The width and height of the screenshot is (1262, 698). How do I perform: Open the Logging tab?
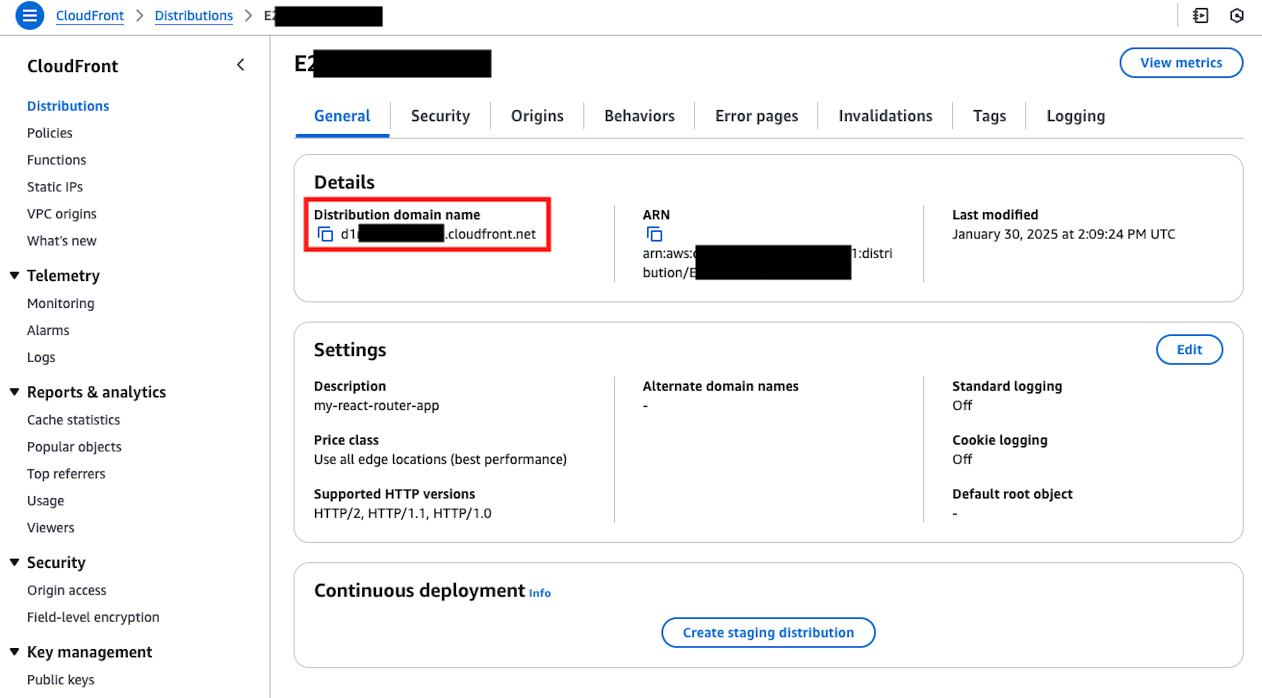tap(1075, 116)
